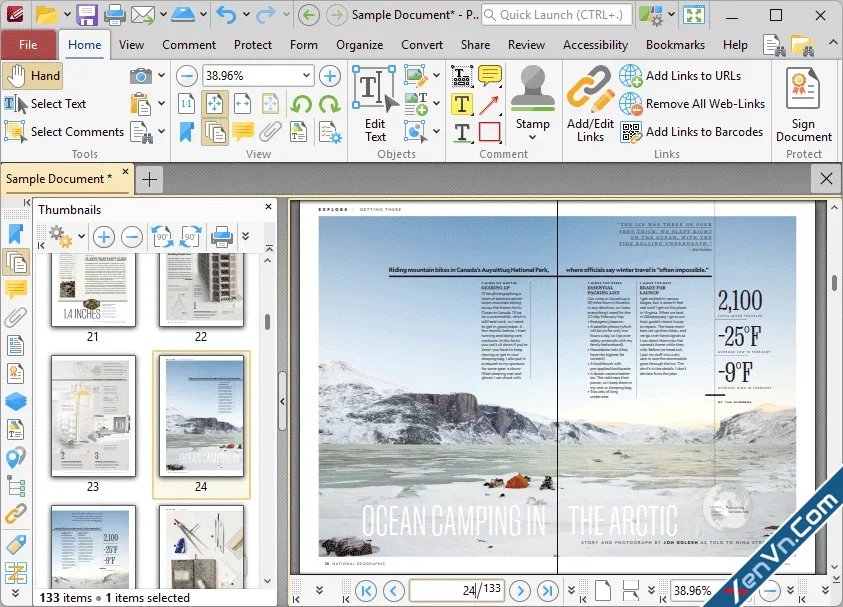
Task: Click Sign Document
Action: (x=804, y=104)
